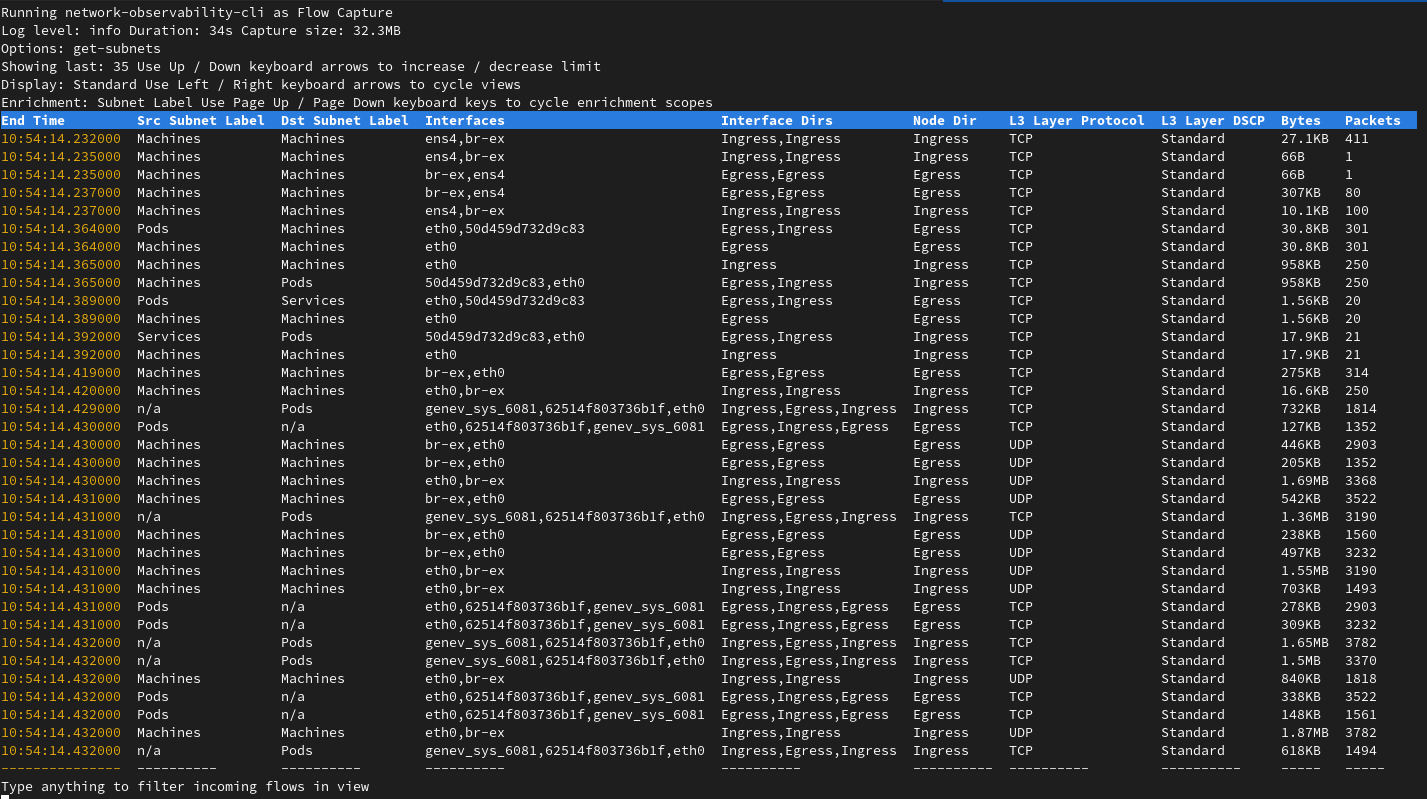
Task: Click the timestamp 10:54:14.419000
Action: (61, 372)
